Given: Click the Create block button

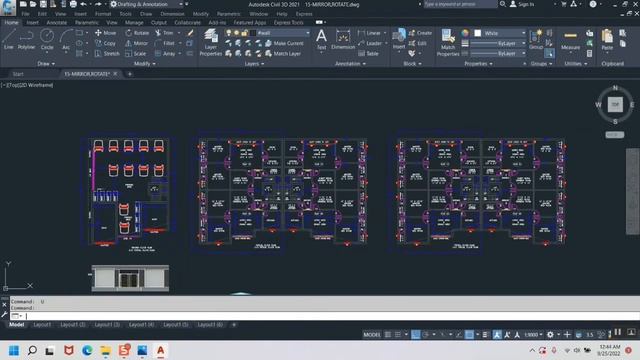Looking at the screenshot, I should 420,33.
